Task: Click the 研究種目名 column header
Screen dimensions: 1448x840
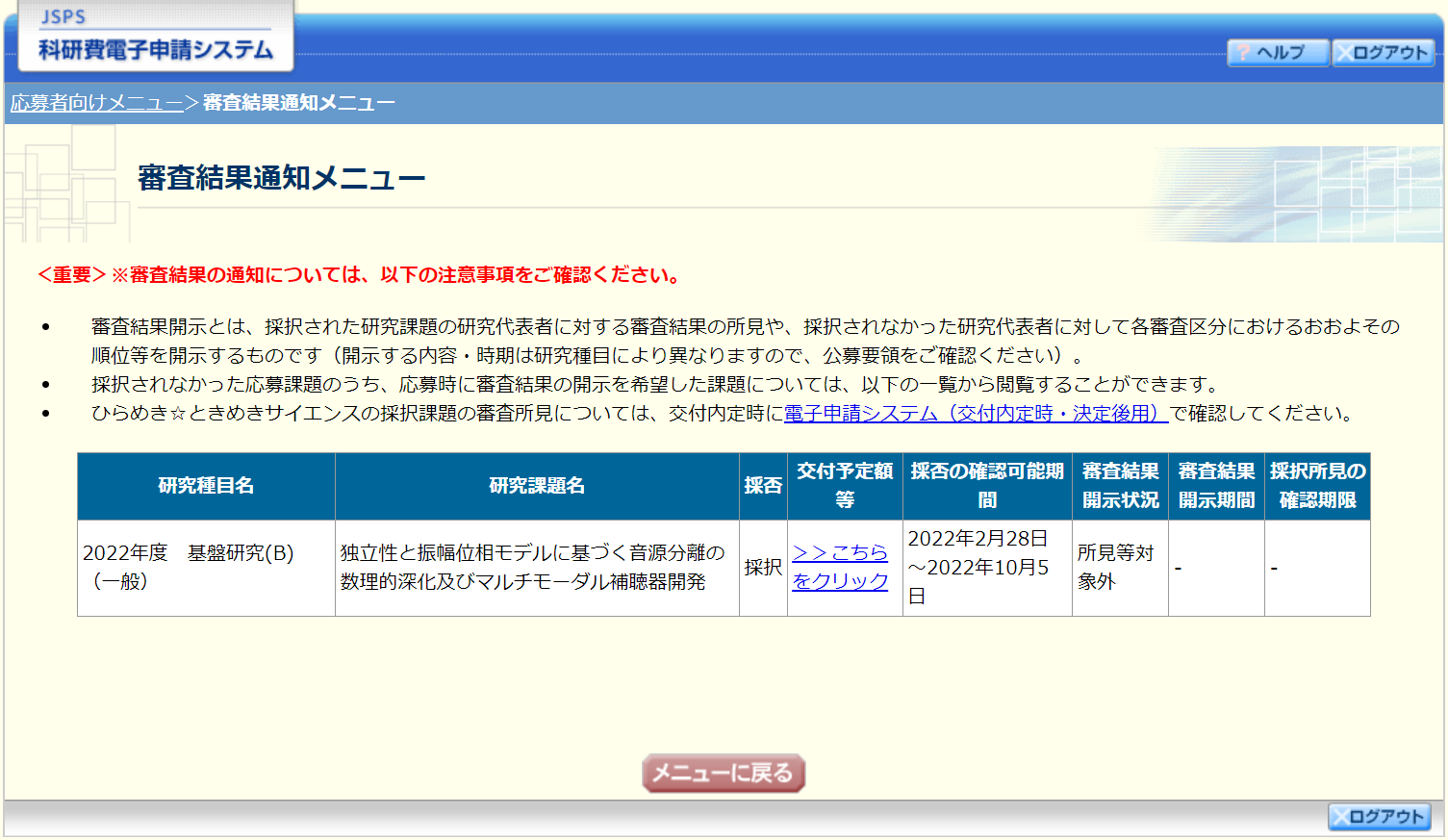Action: click(x=206, y=486)
